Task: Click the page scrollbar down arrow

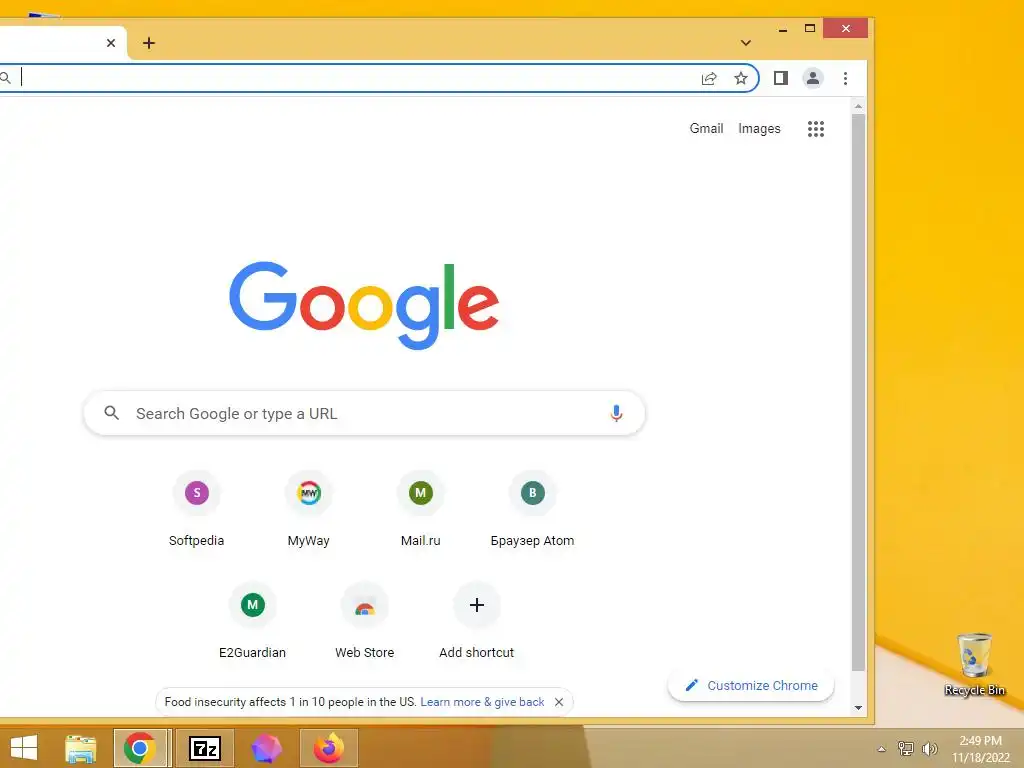Action: [859, 708]
